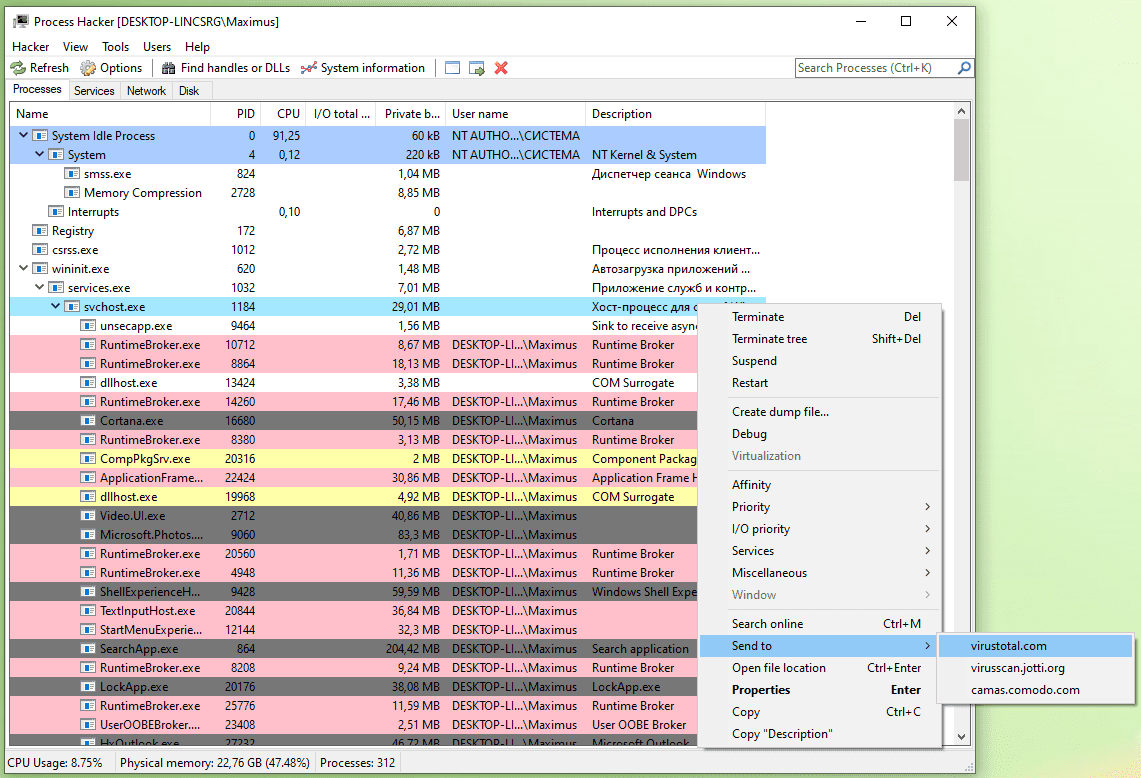Select the RuntimeBroker.exe row with PID 10712
The width and height of the screenshot is (1141, 778).
tap(354, 345)
